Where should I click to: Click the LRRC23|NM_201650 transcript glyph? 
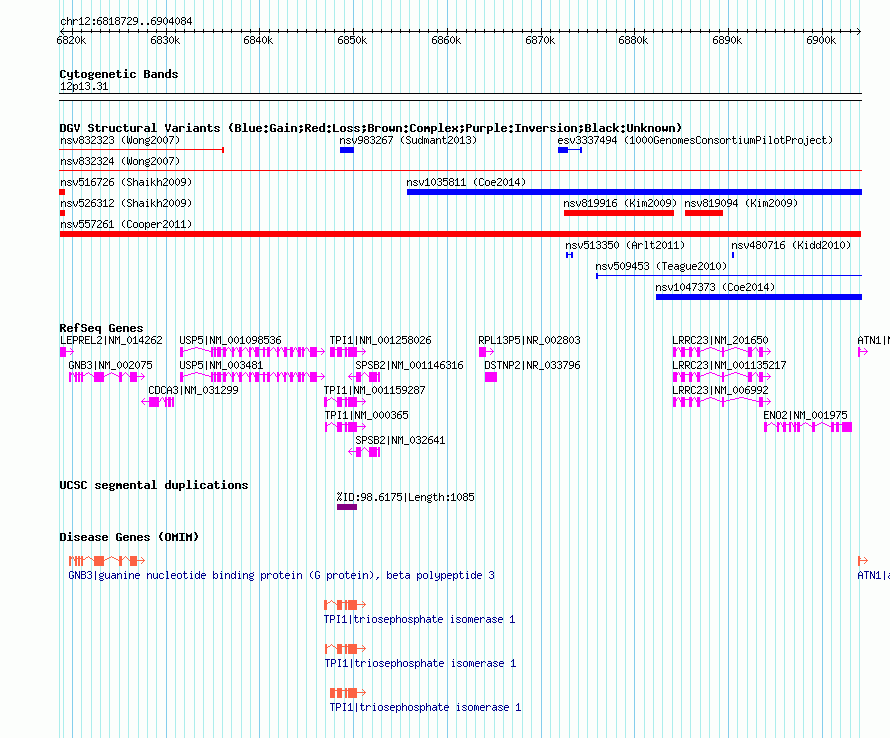(x=721, y=352)
